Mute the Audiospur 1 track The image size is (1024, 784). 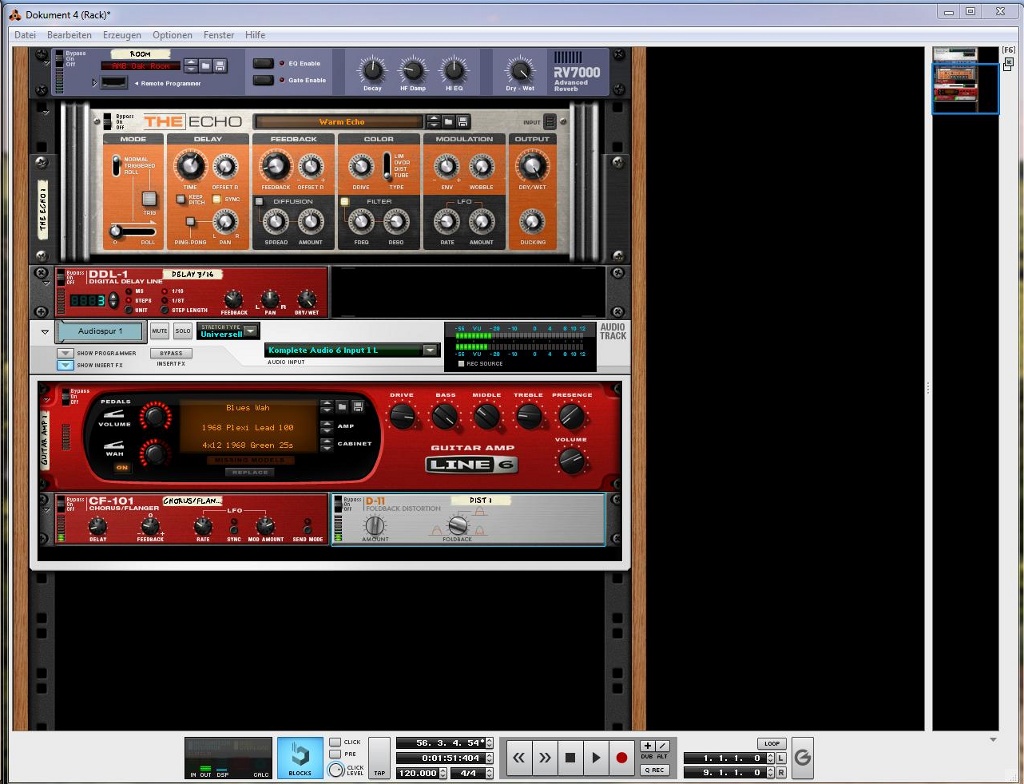pyautogui.click(x=158, y=331)
